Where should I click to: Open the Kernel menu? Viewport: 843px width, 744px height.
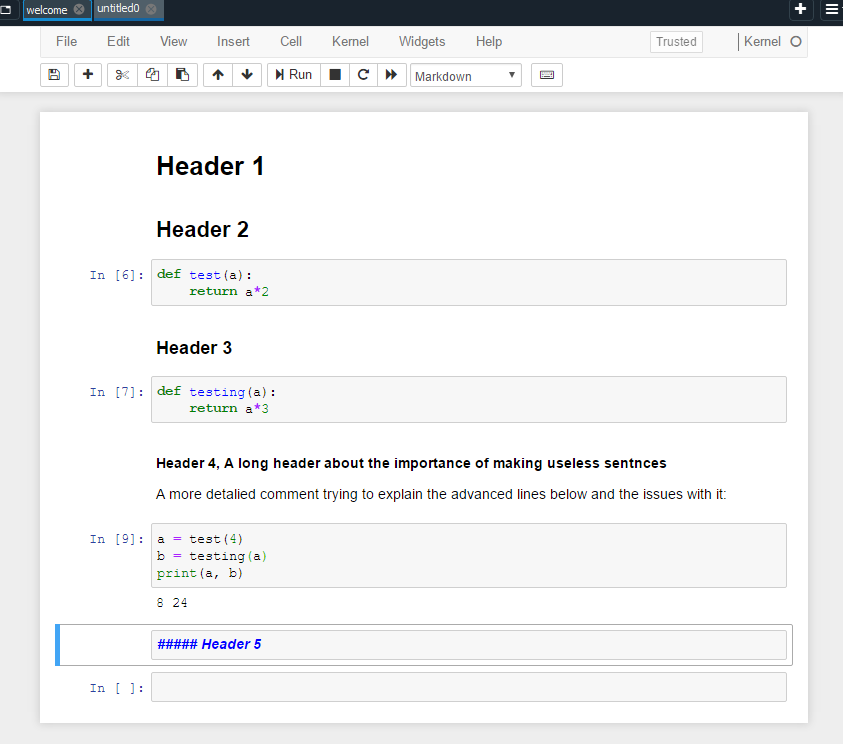[x=350, y=41]
